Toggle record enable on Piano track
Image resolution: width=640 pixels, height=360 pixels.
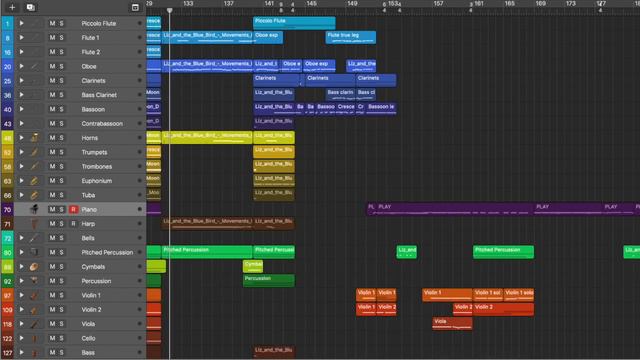(73, 209)
